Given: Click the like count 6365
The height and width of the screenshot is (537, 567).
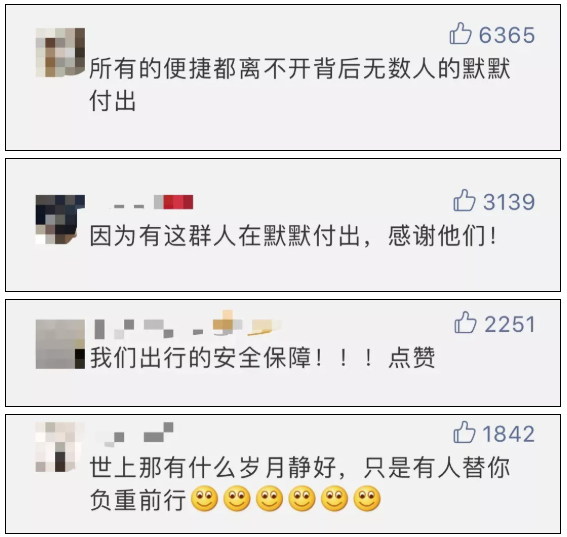Looking at the screenshot, I should point(507,35).
